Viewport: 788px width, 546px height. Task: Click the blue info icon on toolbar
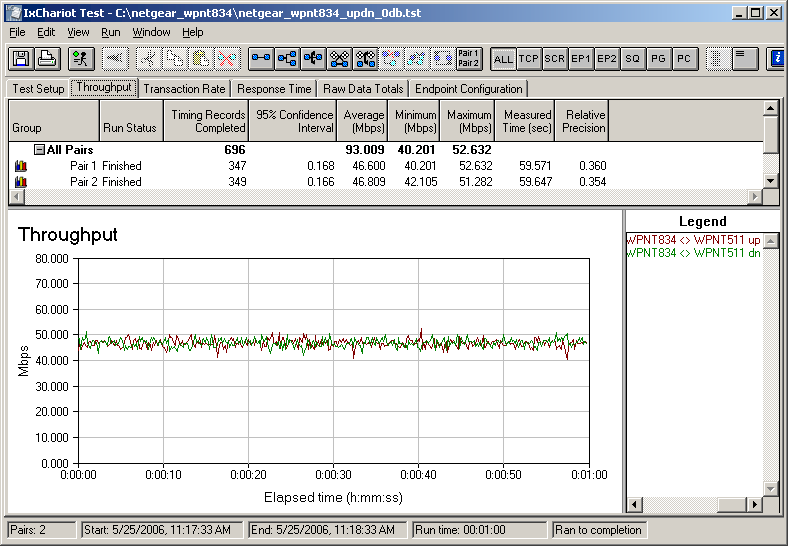coord(777,59)
